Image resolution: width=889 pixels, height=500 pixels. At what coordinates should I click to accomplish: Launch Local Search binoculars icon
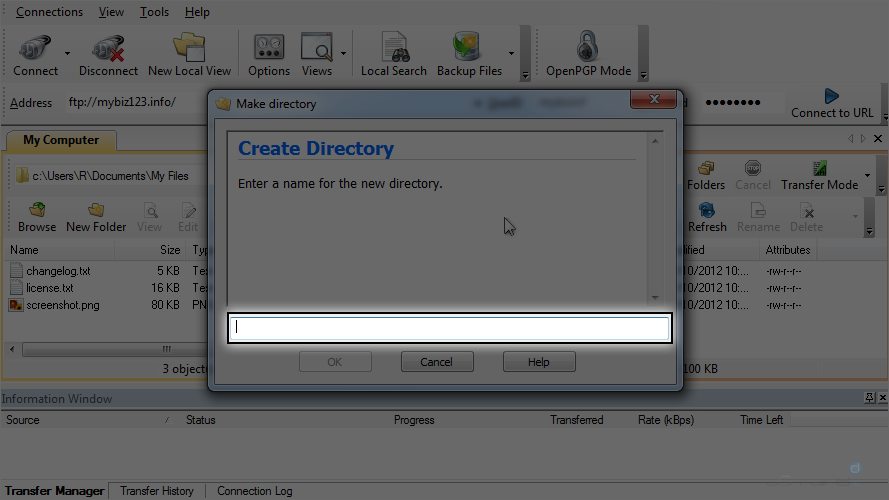[393, 50]
